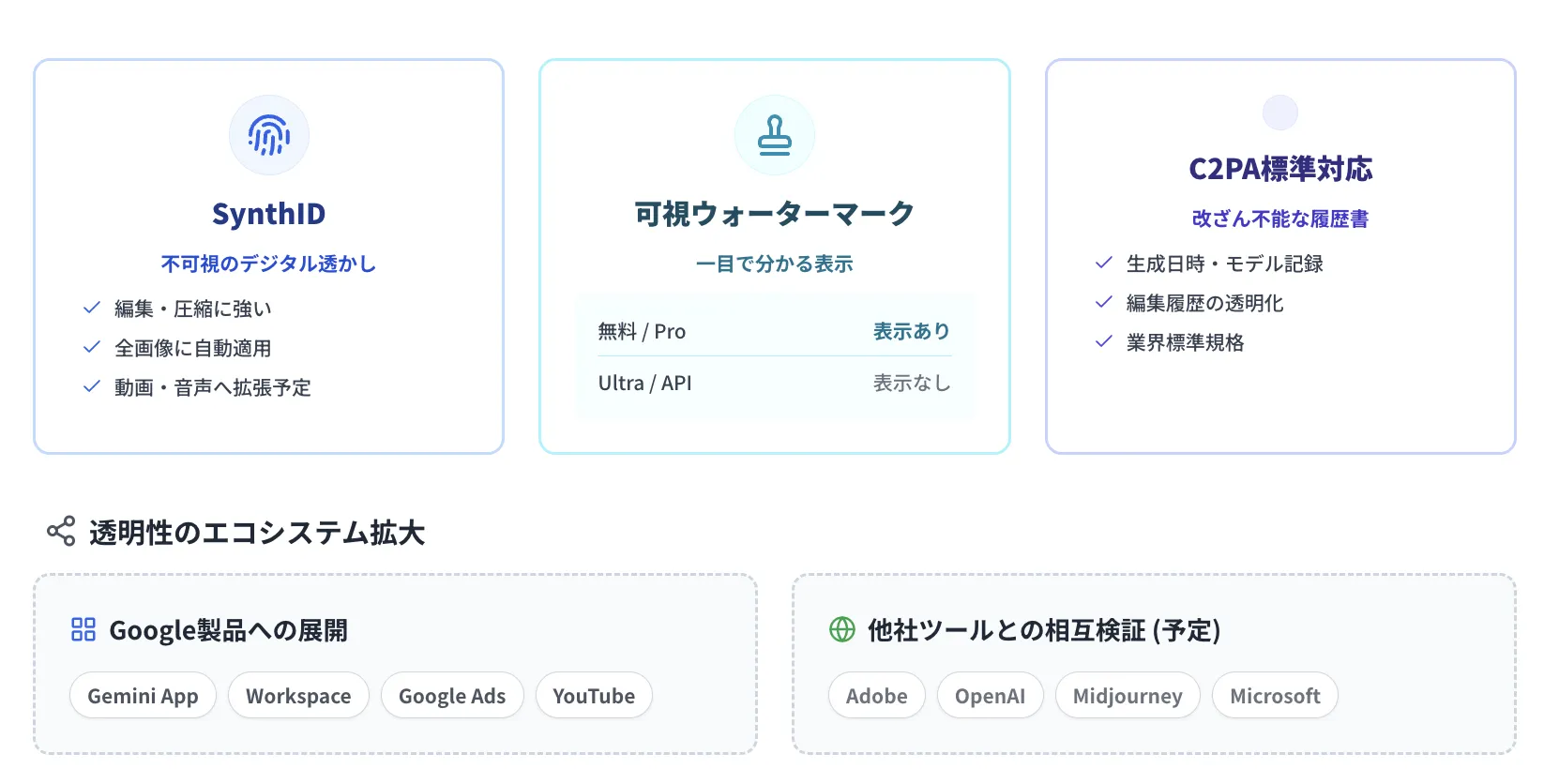The image size is (1544, 784).
Task: Click the SynthID fingerprint icon
Action: pyautogui.click(x=269, y=135)
